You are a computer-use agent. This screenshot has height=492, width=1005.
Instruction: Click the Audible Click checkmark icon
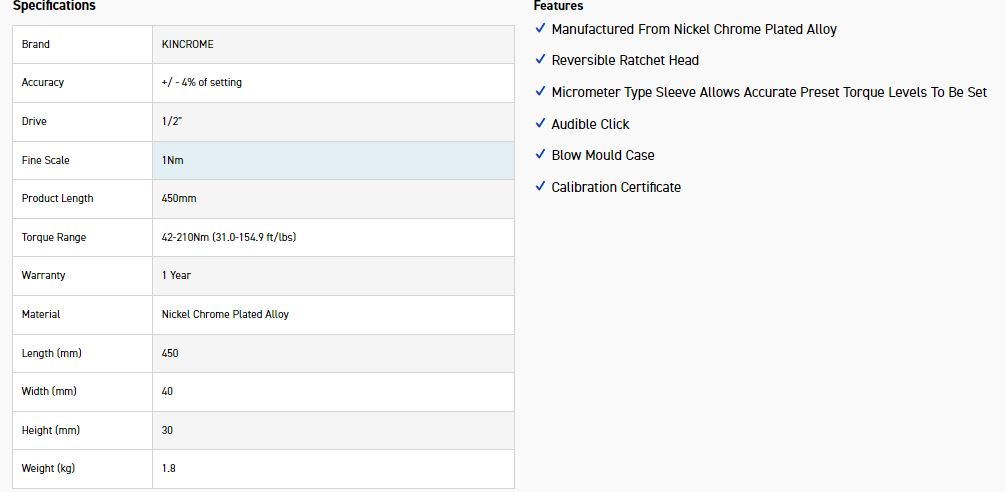tap(540, 124)
